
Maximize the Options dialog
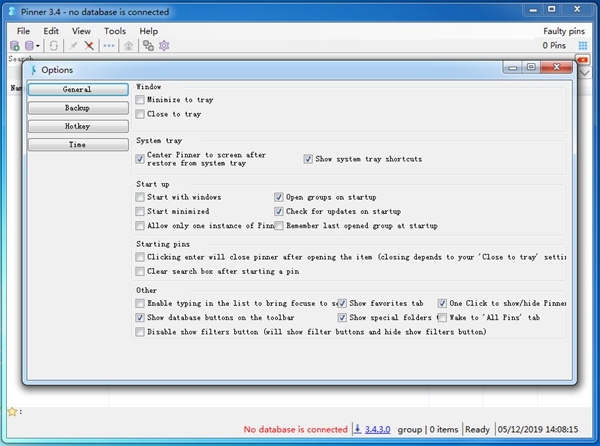pos(531,67)
